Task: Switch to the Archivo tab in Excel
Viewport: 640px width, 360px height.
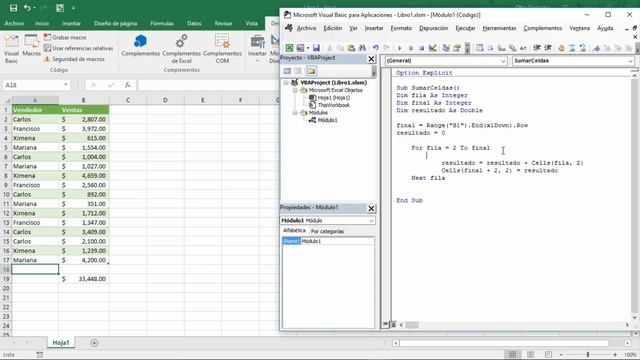Action: tap(14, 24)
